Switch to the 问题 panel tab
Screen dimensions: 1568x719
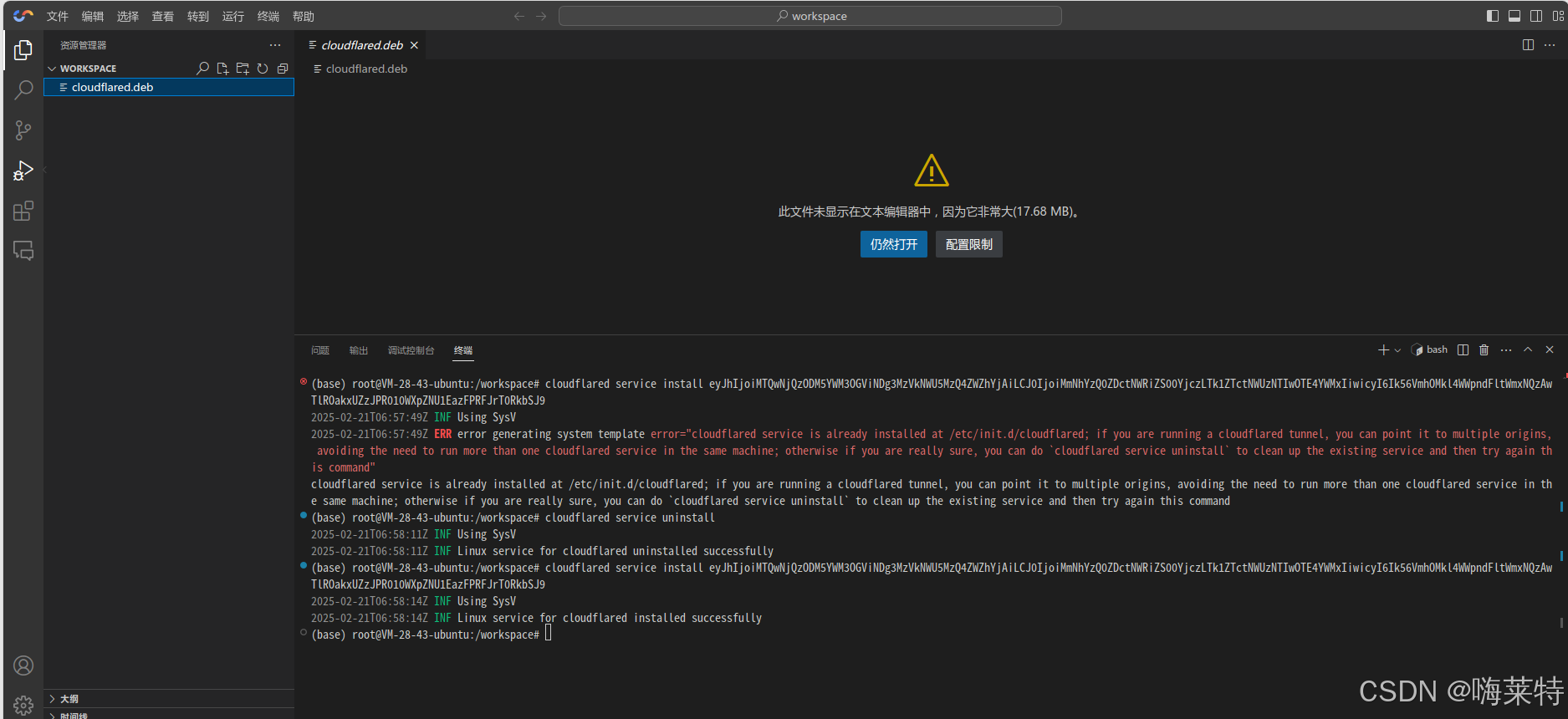click(320, 350)
